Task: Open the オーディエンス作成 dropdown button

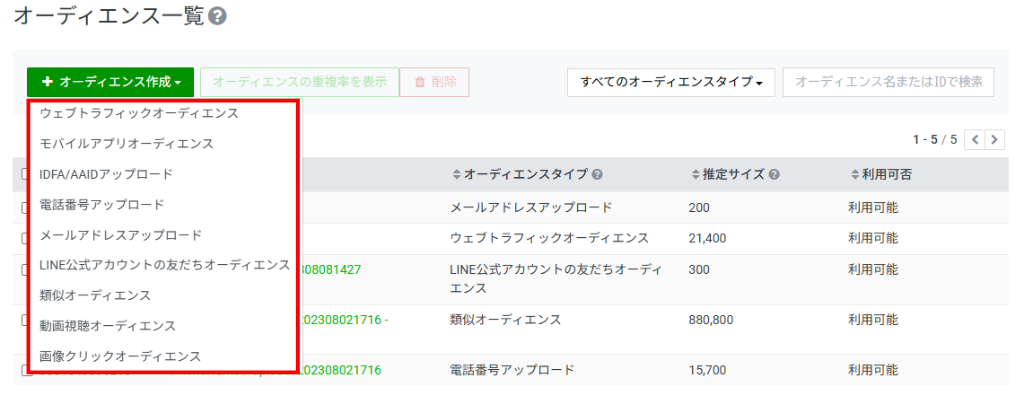Action: [110, 82]
